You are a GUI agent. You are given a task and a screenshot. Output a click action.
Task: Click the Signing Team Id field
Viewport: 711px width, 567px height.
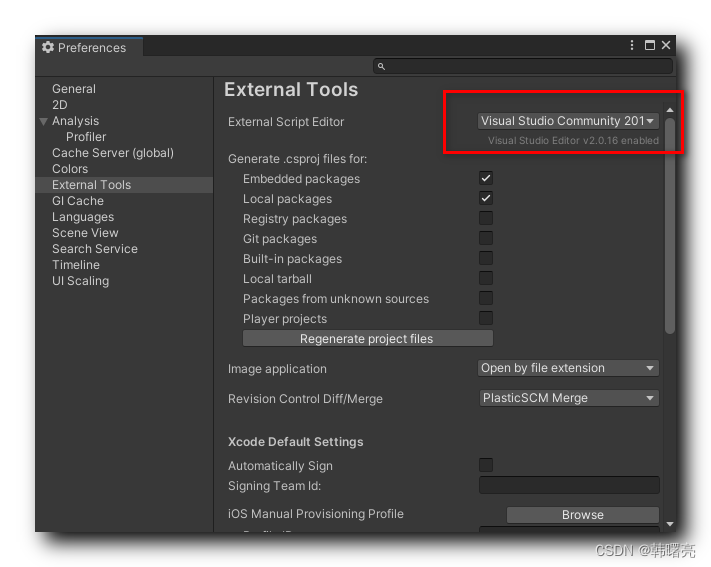(x=569, y=485)
